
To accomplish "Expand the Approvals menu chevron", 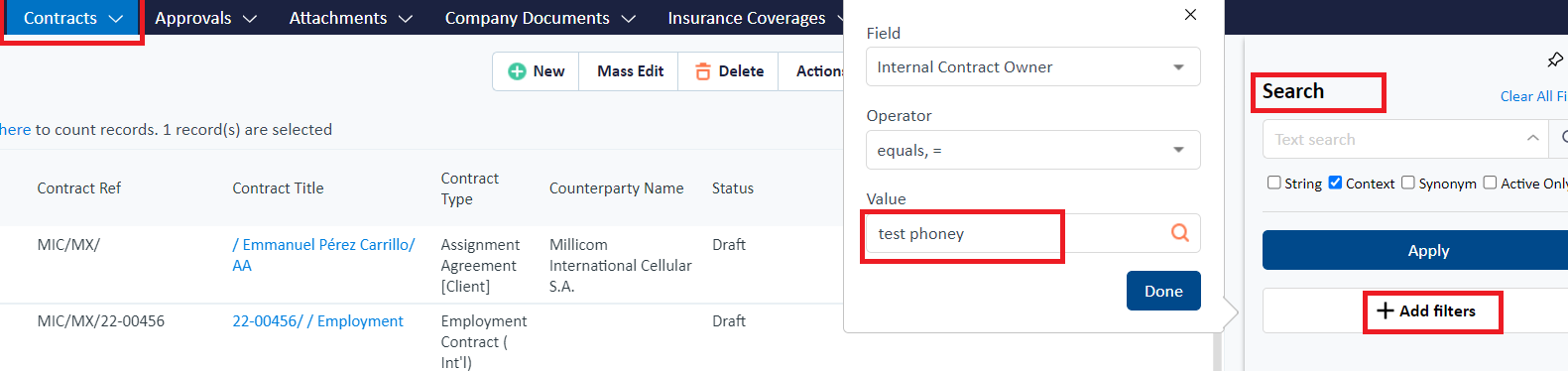I will (x=250, y=19).
